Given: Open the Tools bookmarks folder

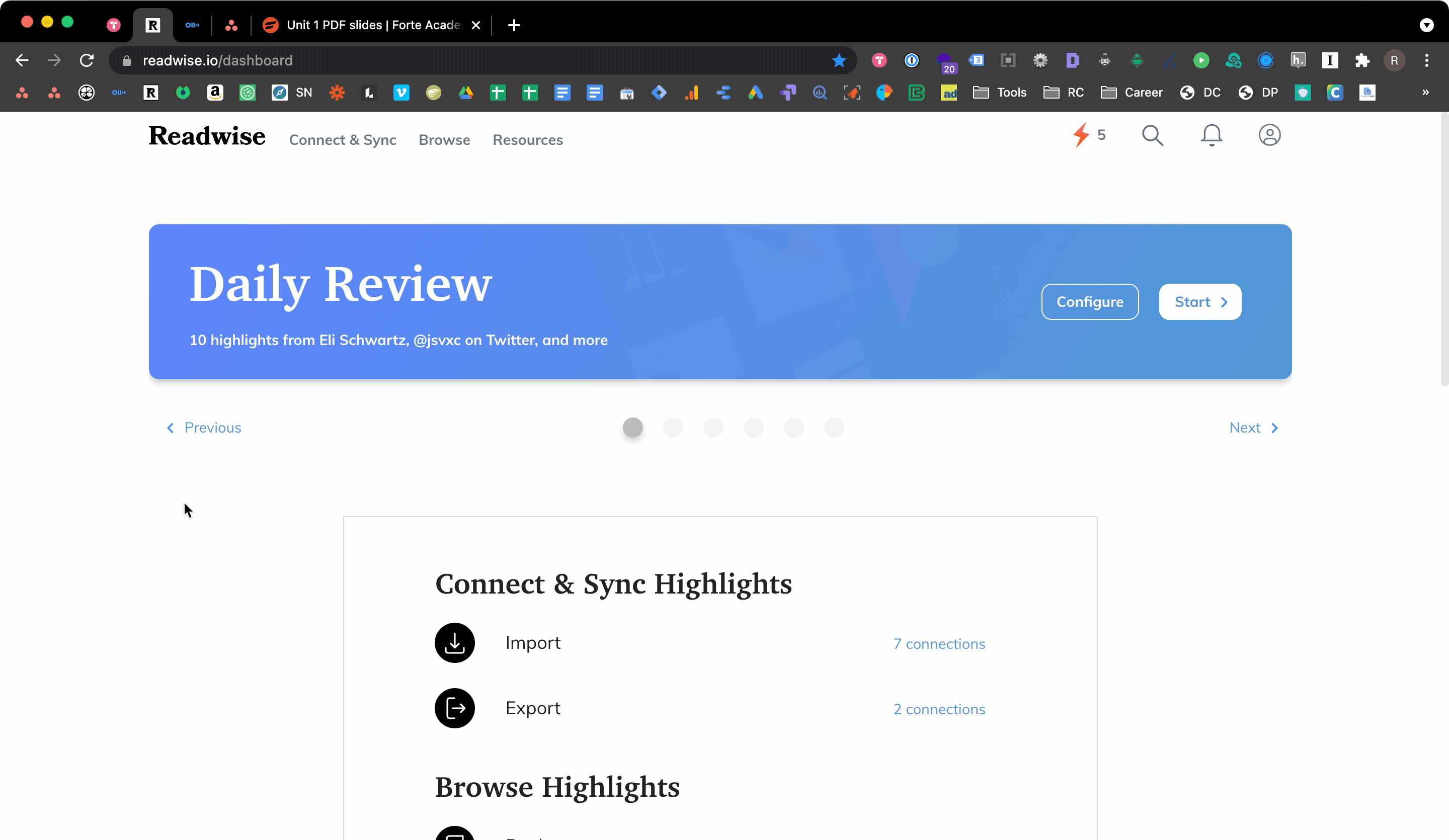Looking at the screenshot, I should pyautogui.click(x=999, y=93).
